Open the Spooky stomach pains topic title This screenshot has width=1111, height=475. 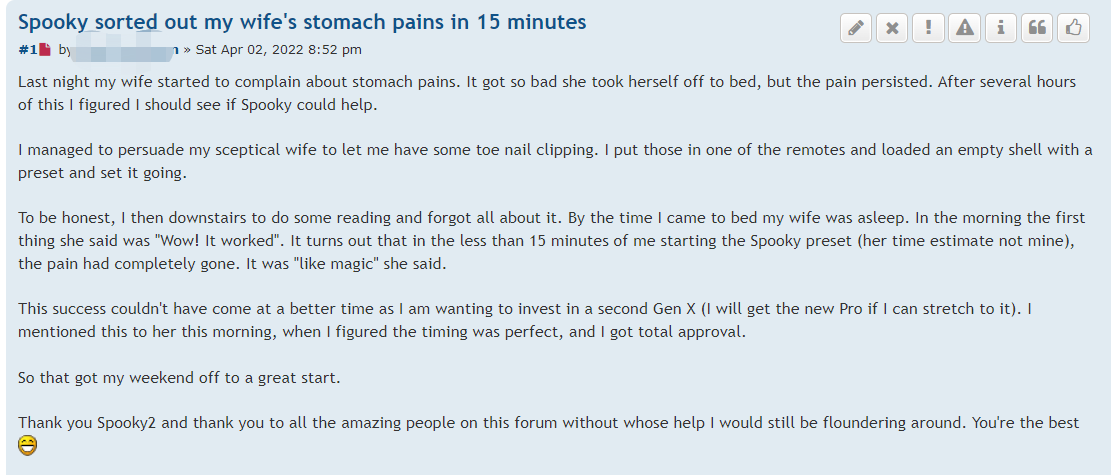click(303, 22)
